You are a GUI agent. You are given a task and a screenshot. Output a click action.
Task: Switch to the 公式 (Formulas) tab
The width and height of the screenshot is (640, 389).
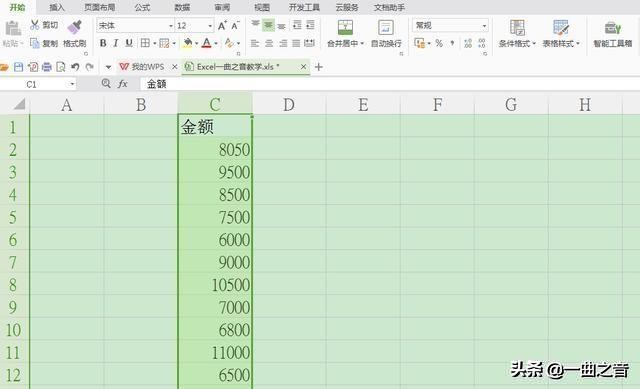(142, 7)
